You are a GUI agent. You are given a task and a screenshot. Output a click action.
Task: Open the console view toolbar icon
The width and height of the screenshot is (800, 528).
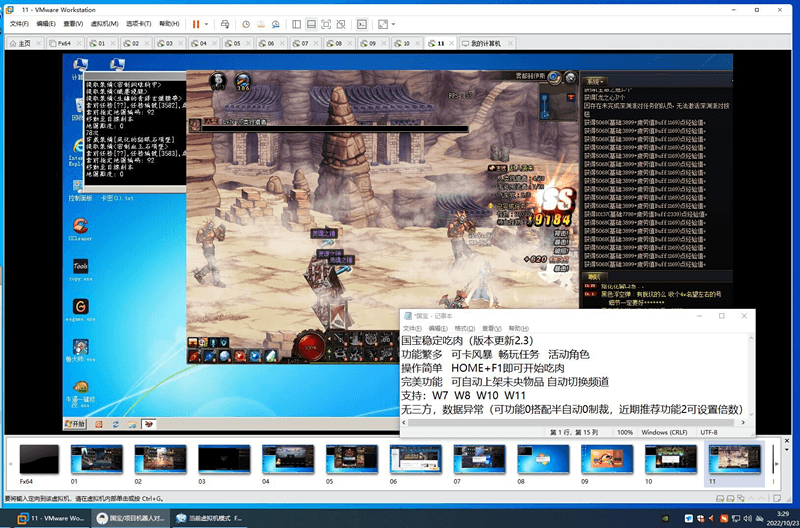[x=362, y=24]
